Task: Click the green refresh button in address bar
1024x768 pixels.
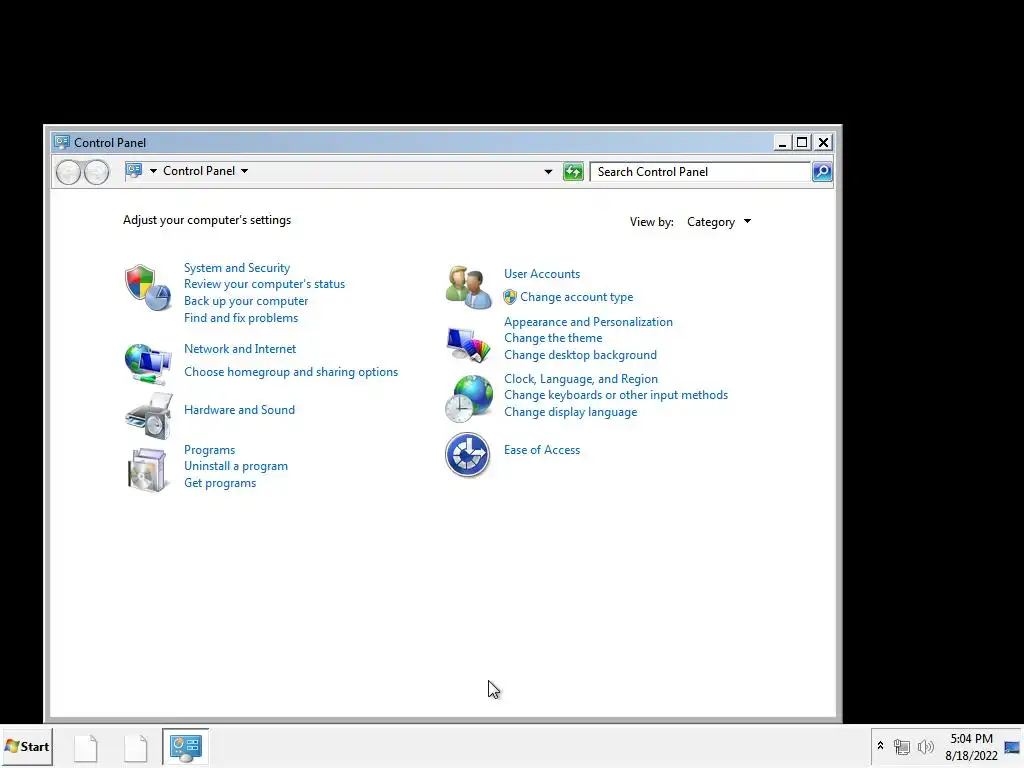Action: pos(573,172)
